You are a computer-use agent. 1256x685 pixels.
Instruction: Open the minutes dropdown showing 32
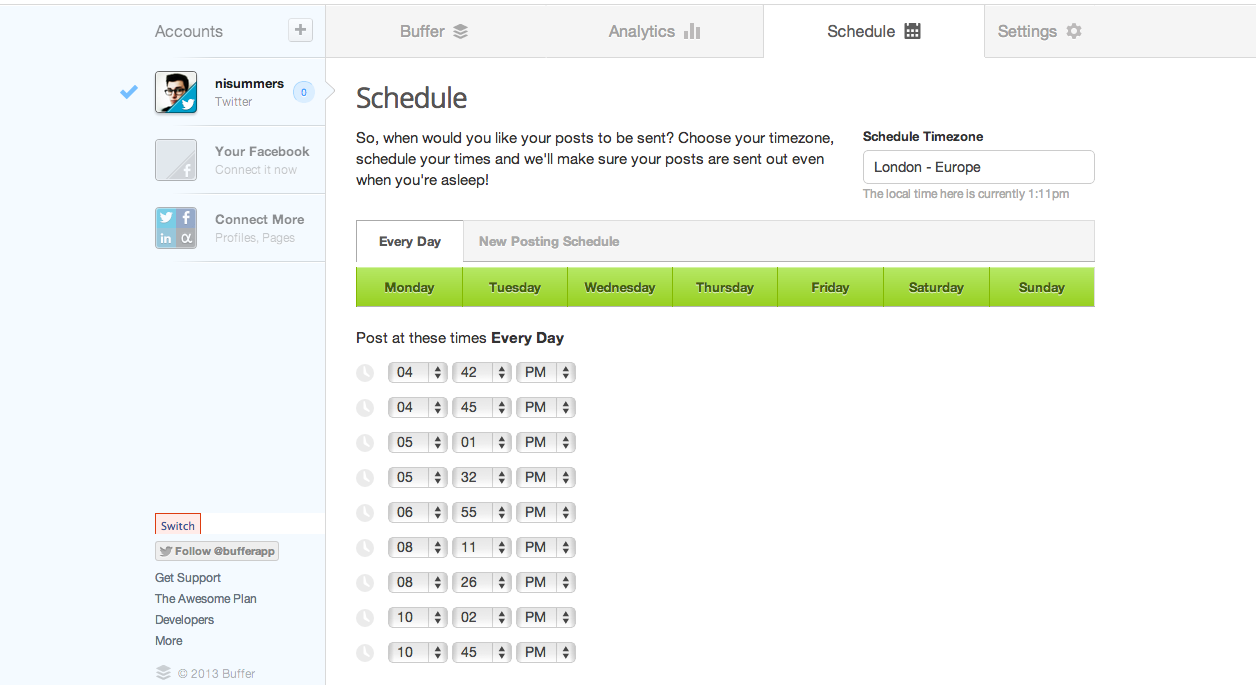point(481,477)
